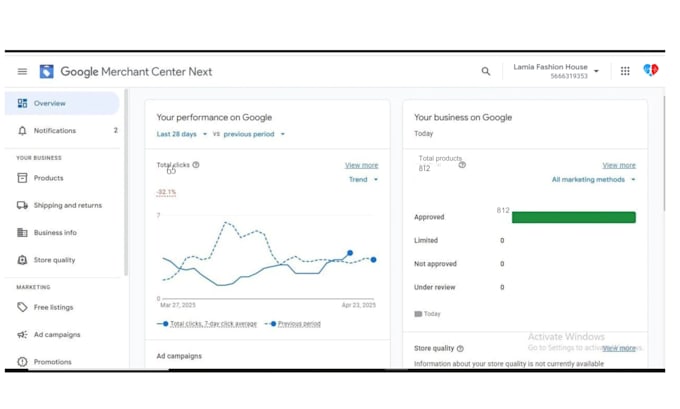This screenshot has width=680, height=409.
Task: Click the Mar 27, 2025 axis date
Action: tap(178, 305)
